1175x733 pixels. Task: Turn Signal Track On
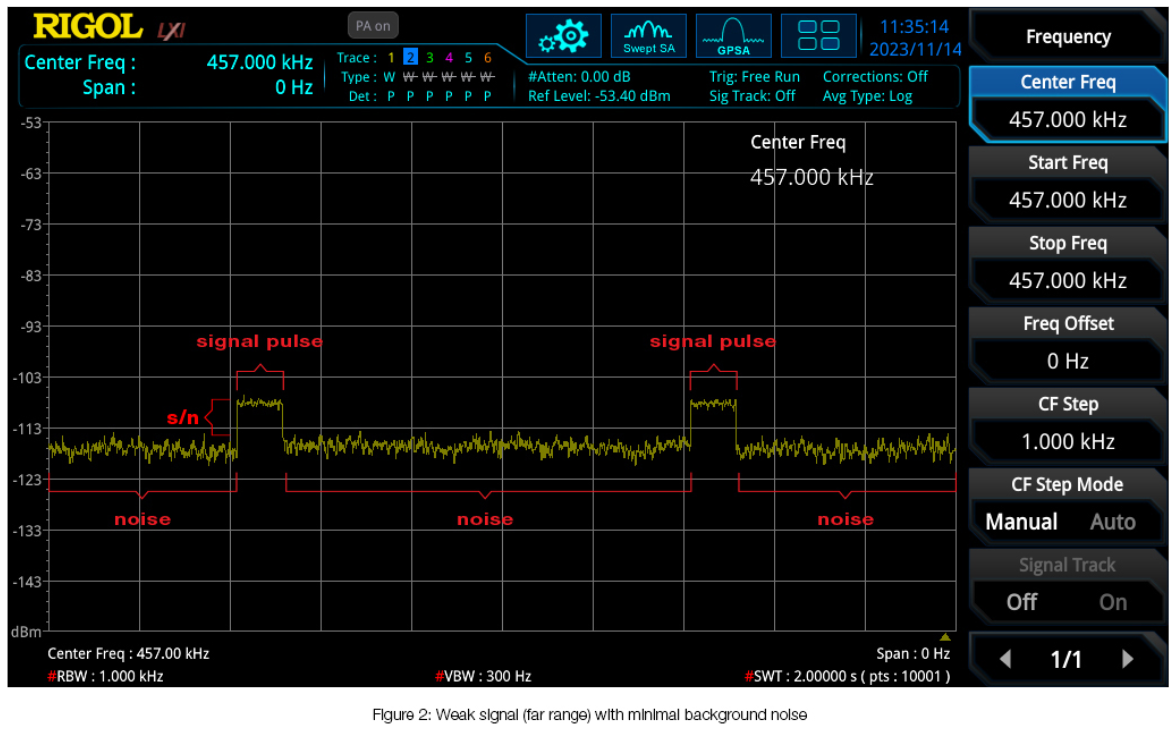coord(1112,602)
